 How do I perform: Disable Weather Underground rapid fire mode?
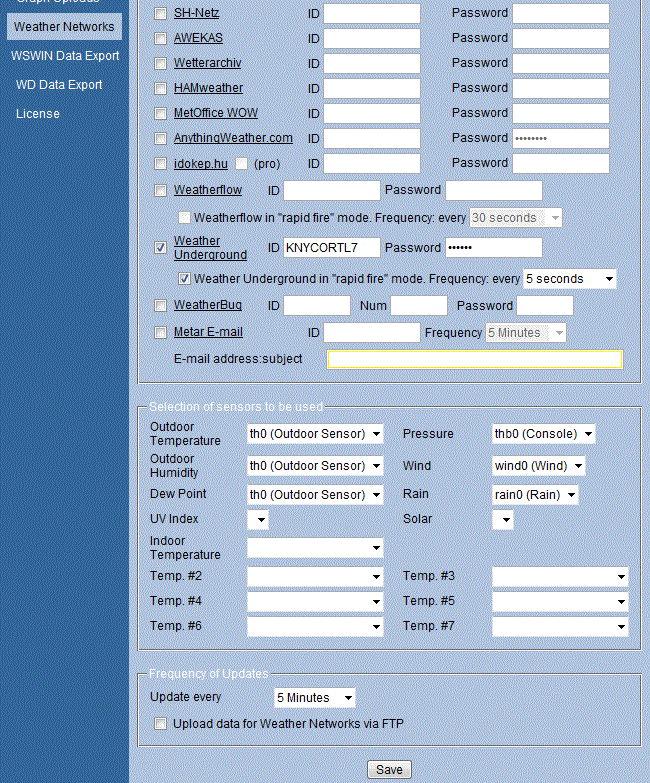184,279
